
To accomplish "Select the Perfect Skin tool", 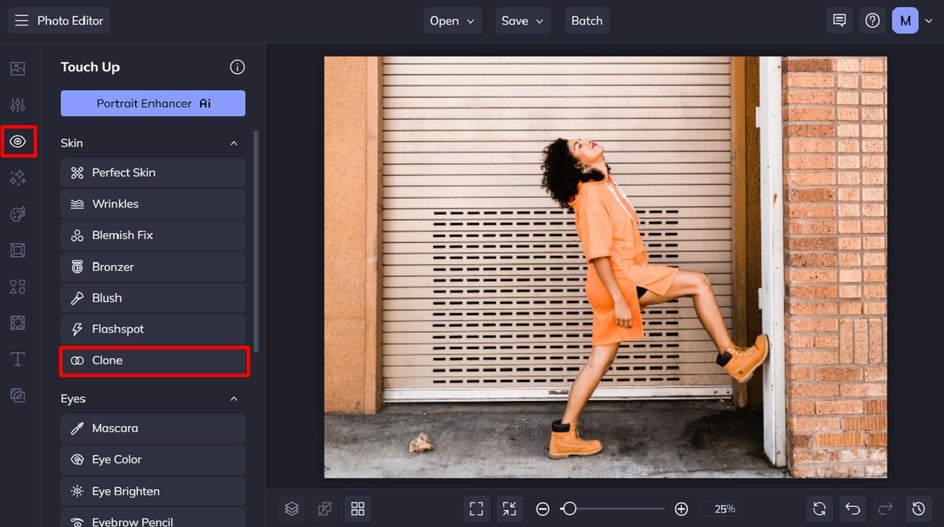I will tap(153, 173).
